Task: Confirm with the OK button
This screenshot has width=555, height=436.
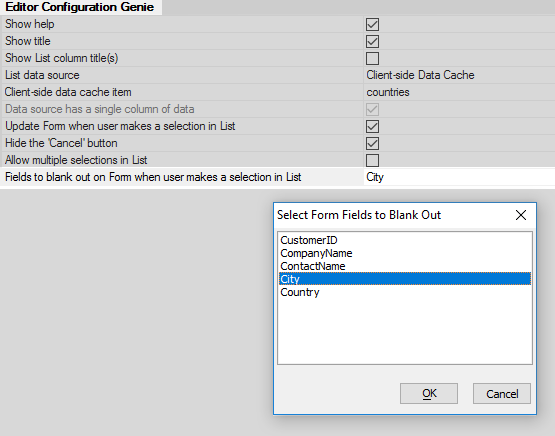Action: tap(429, 393)
